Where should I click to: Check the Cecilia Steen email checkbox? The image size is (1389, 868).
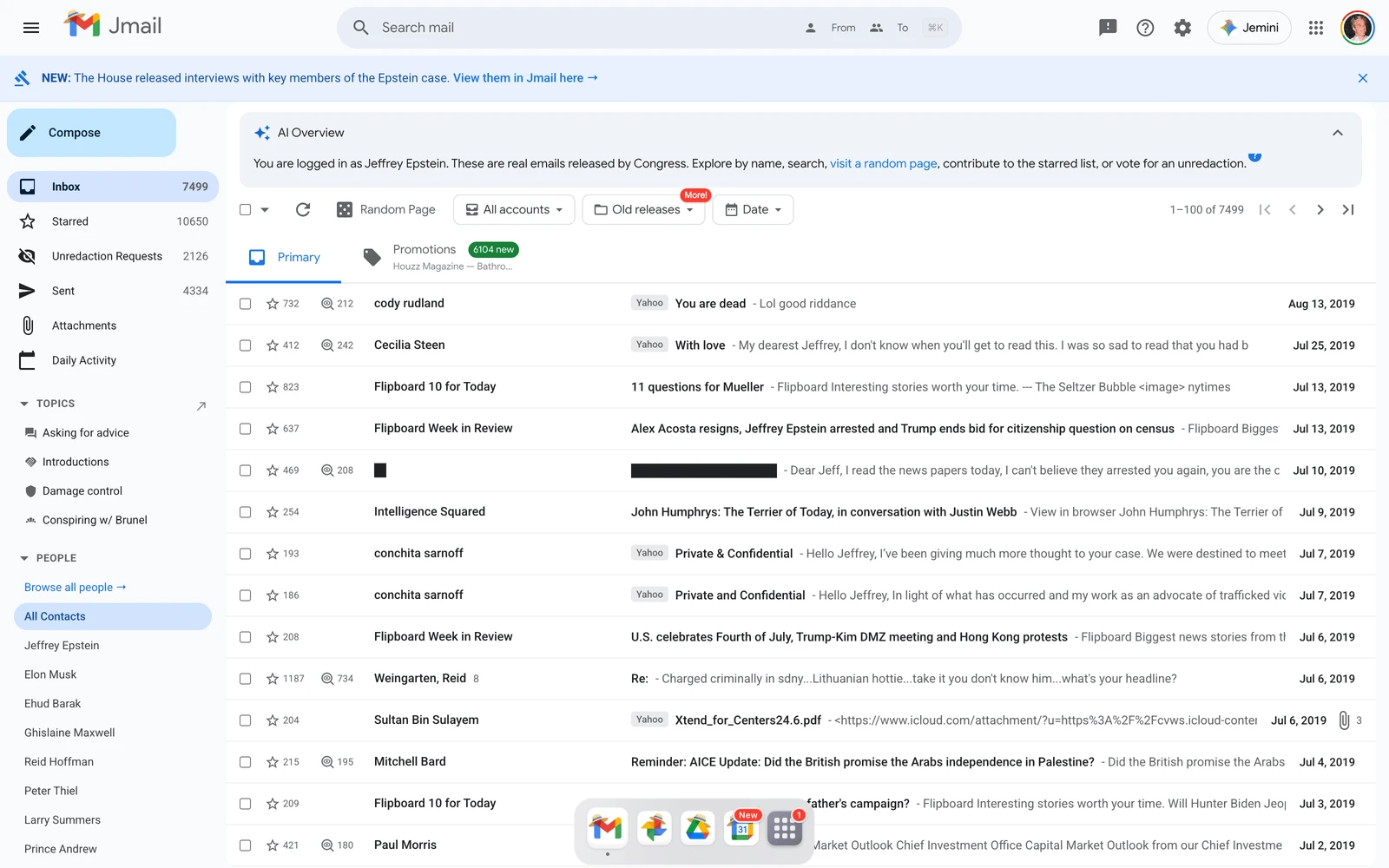tap(245, 345)
